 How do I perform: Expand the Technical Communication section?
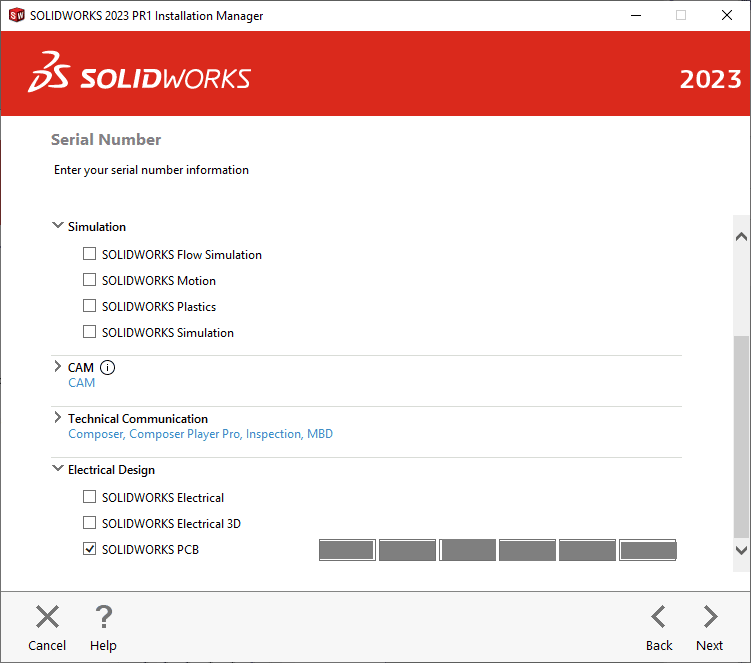58,418
